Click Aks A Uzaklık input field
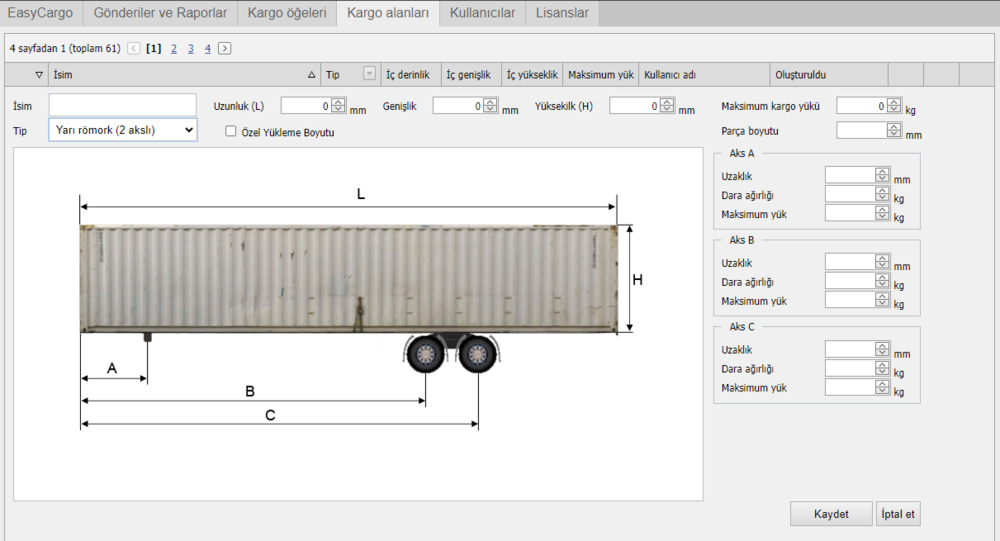 point(849,176)
